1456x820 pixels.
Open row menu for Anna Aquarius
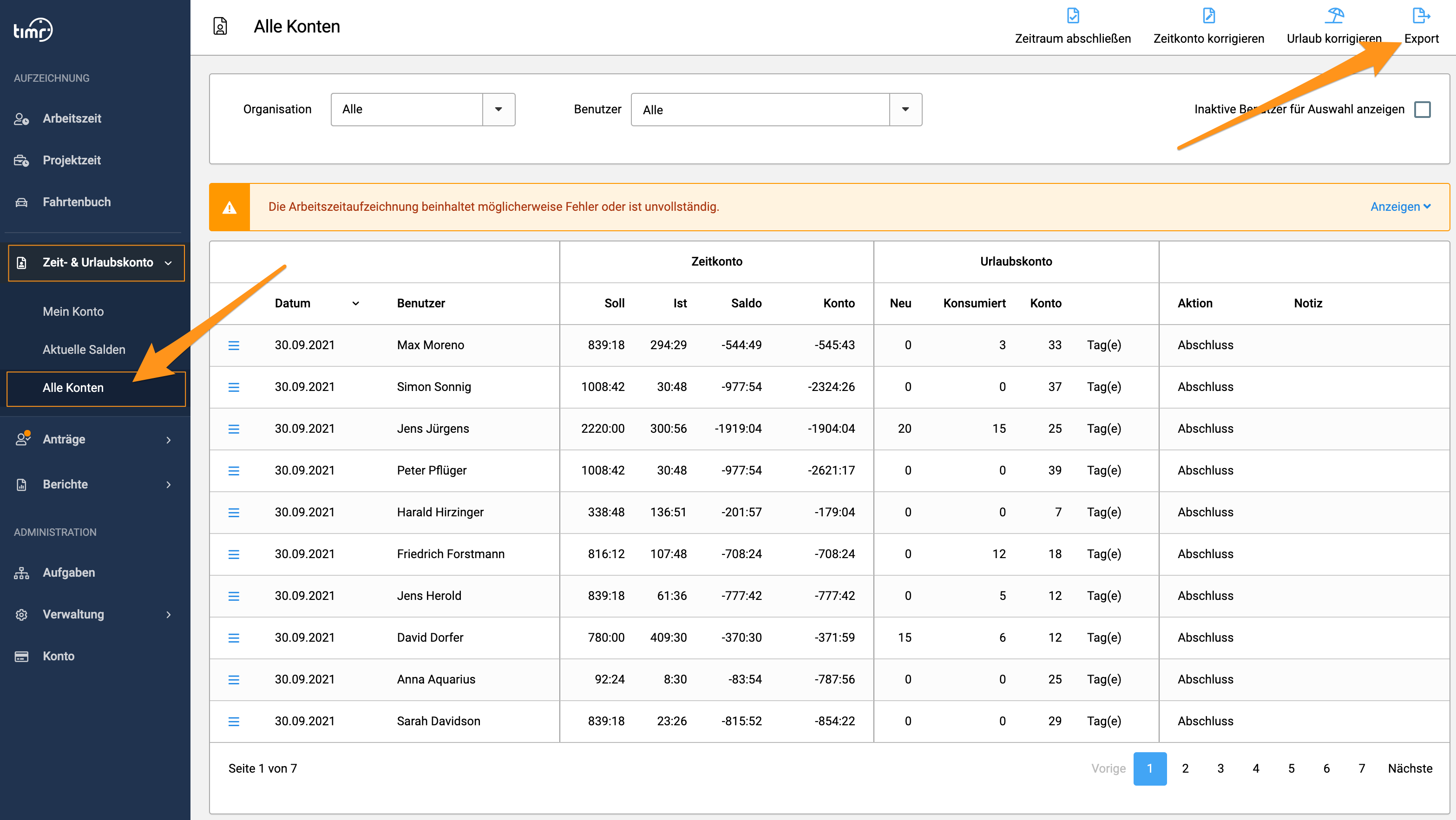click(x=233, y=679)
